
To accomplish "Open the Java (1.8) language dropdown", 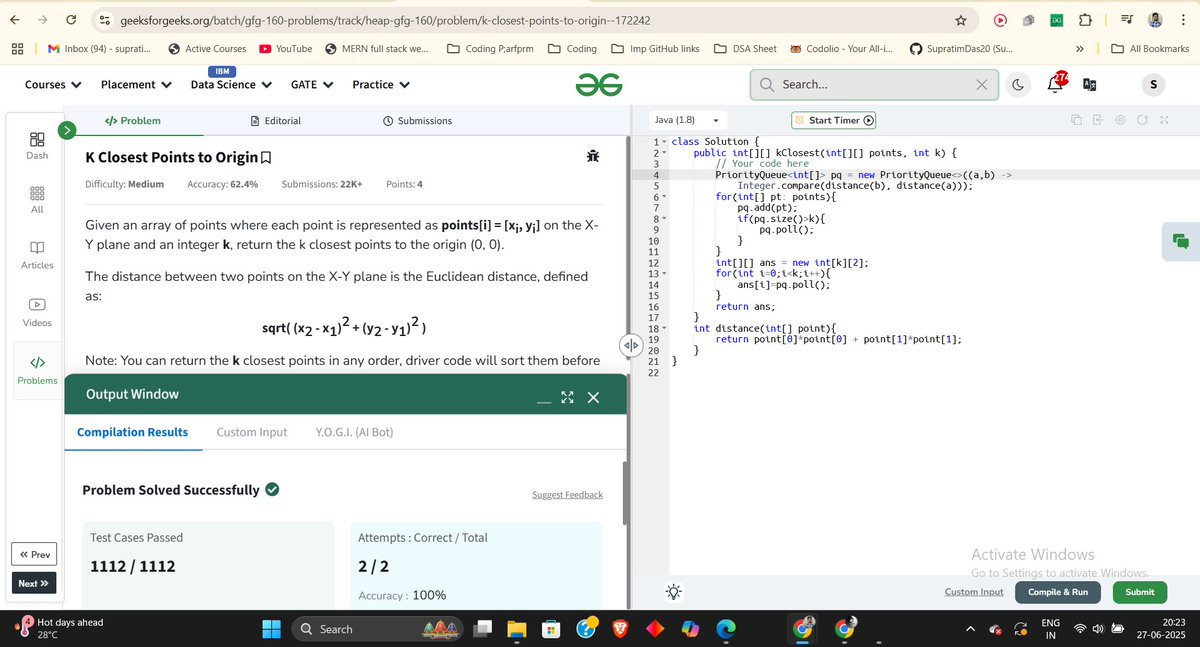I will pos(688,120).
